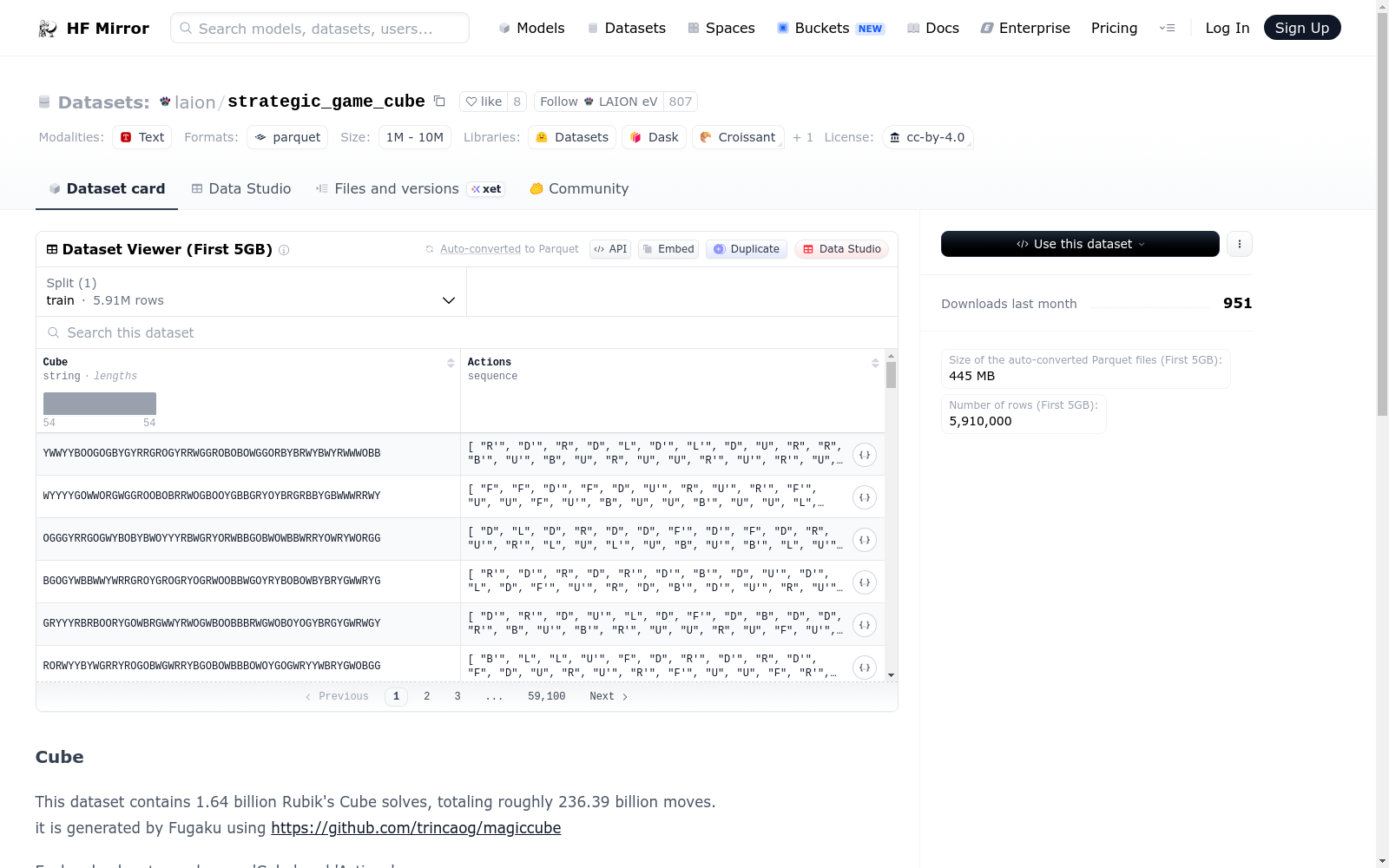
Task: Click the 1M - 10M size tag
Action: pyautogui.click(x=415, y=137)
